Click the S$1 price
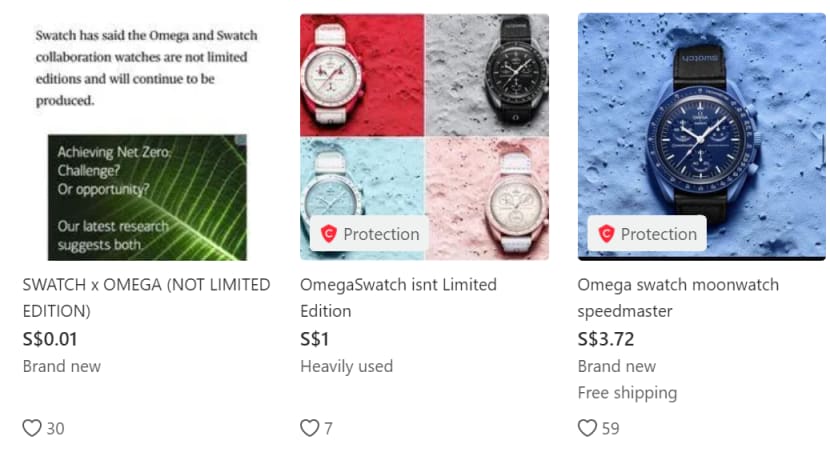The height and width of the screenshot is (468, 830). (x=315, y=339)
